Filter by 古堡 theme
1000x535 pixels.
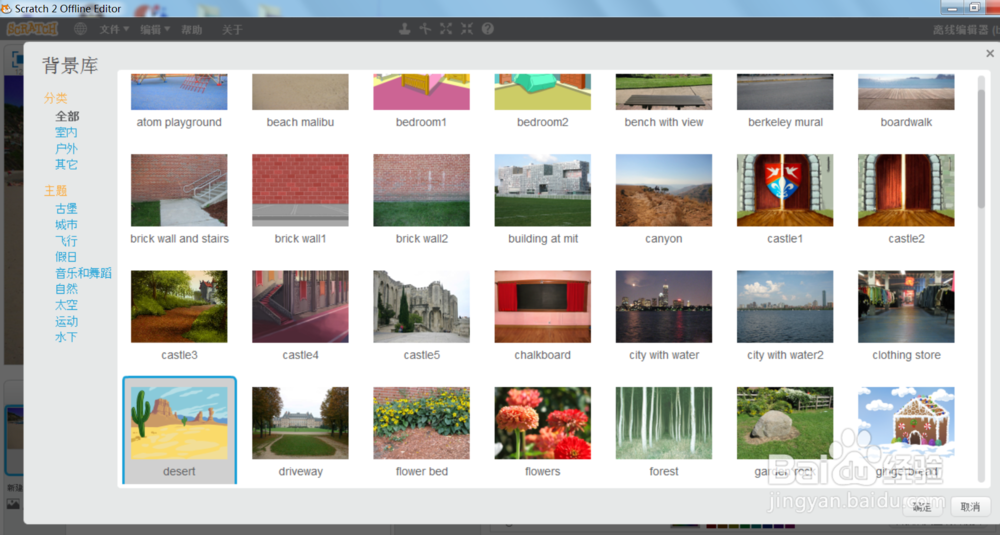[x=66, y=209]
